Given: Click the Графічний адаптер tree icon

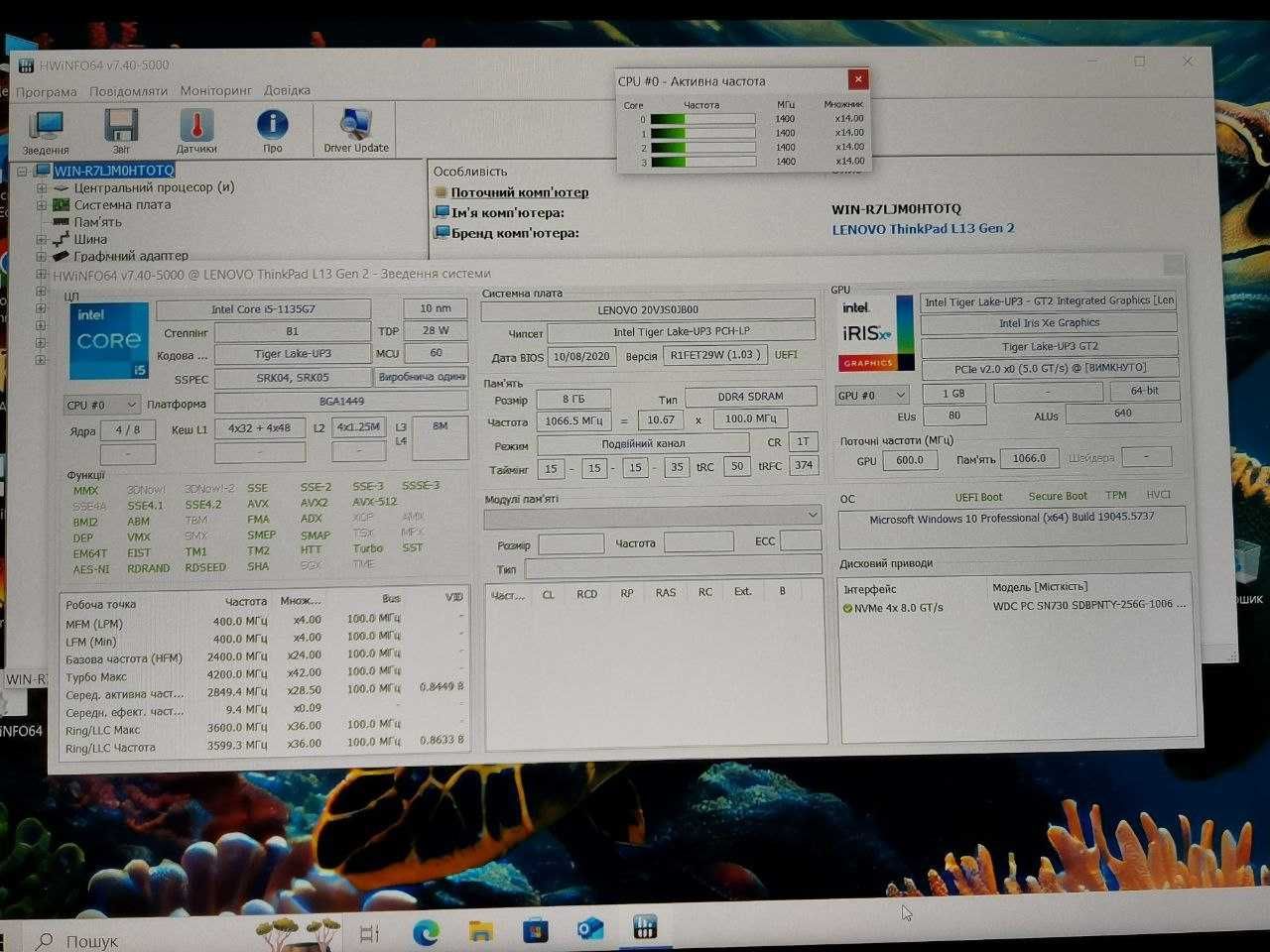Looking at the screenshot, I should [62, 256].
